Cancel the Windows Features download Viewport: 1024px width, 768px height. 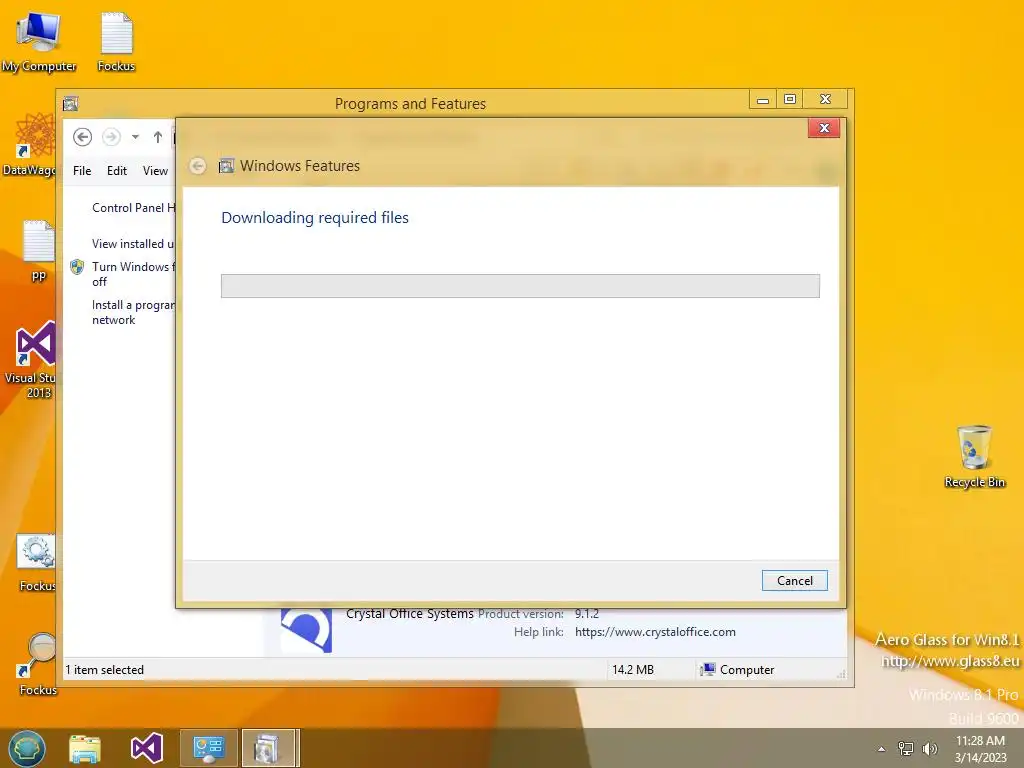pos(794,581)
